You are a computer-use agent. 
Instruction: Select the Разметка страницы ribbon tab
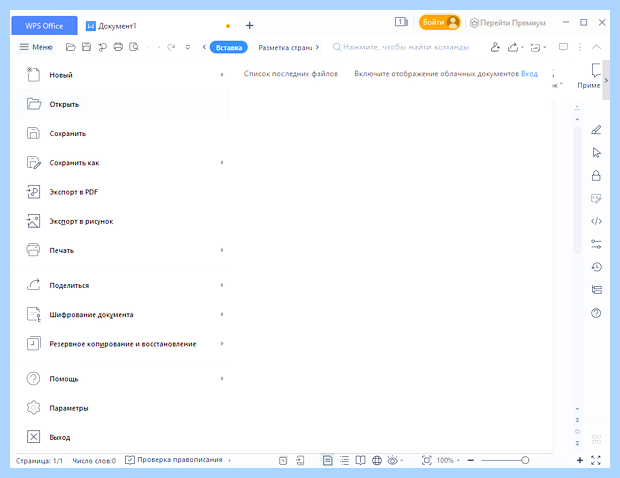285,47
